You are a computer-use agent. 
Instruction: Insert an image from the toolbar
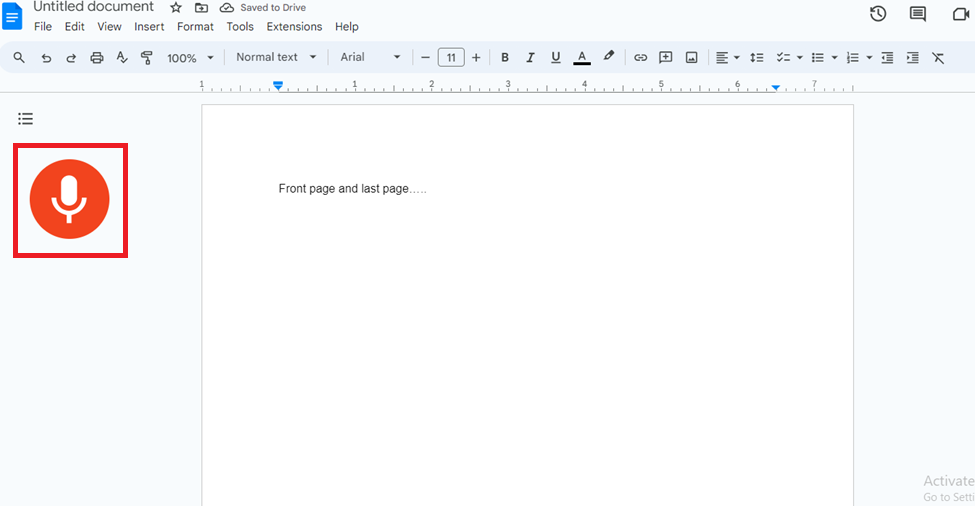click(x=691, y=58)
